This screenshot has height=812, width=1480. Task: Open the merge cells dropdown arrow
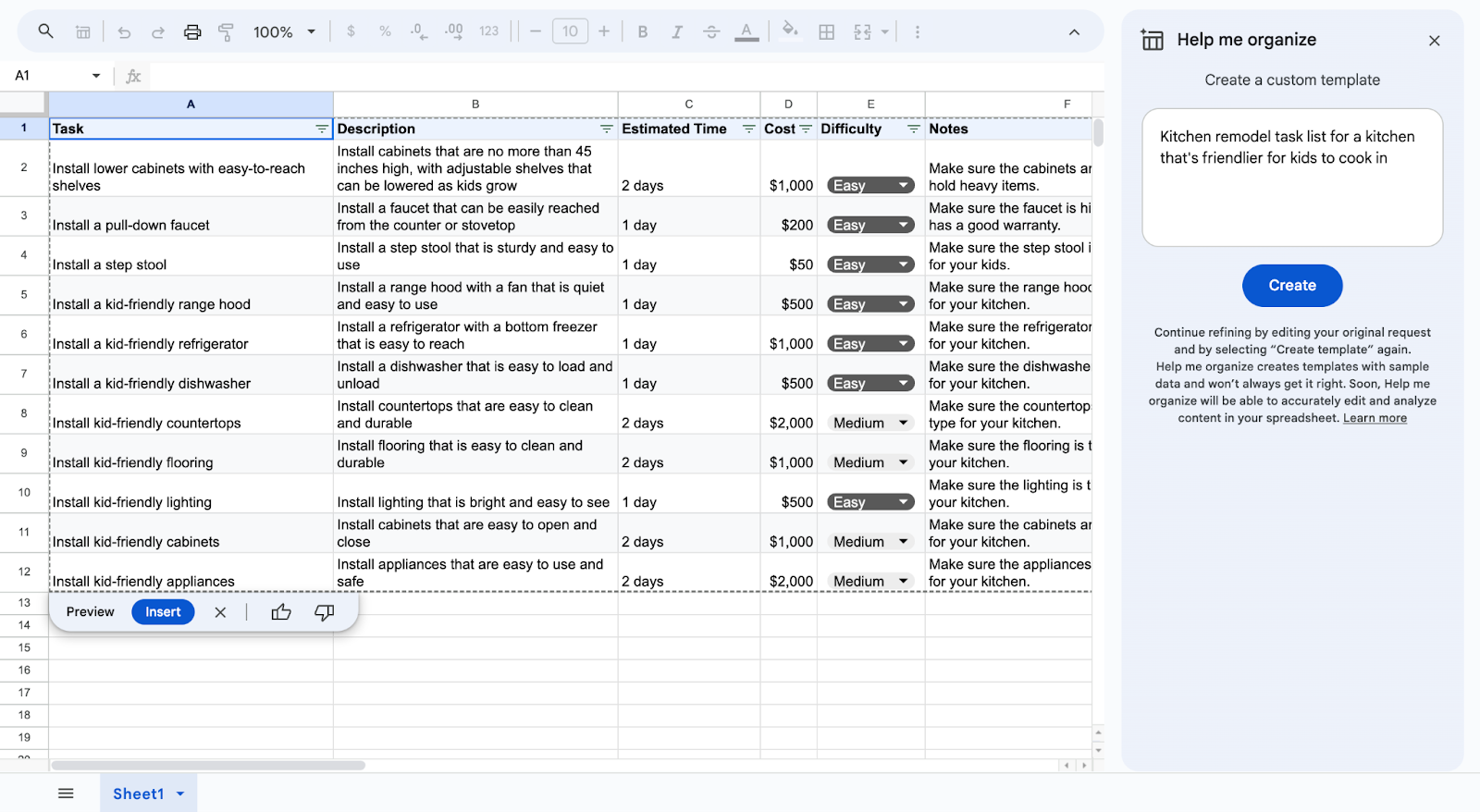tap(884, 31)
